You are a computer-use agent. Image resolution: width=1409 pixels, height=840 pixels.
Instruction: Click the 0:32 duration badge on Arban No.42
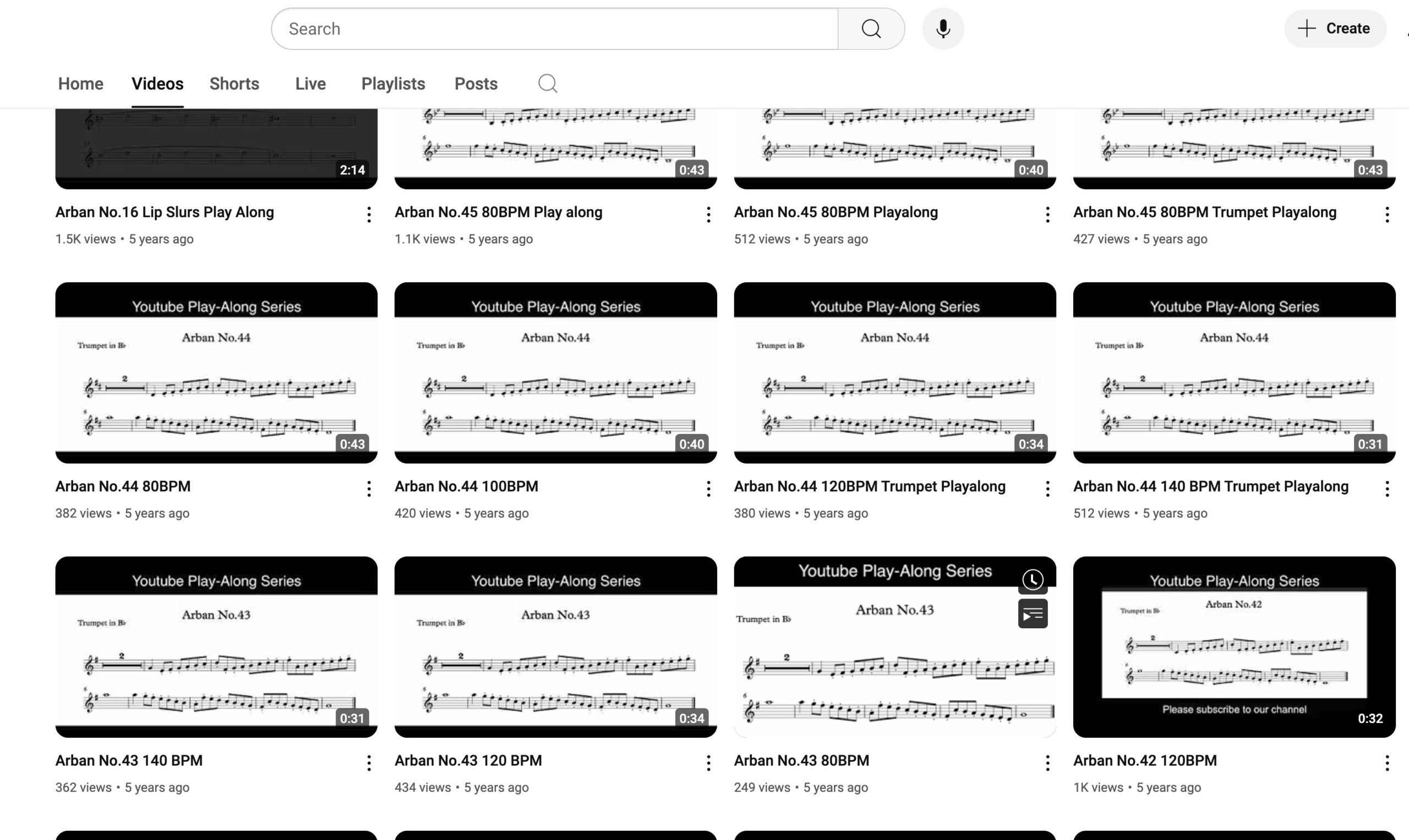[1370, 718]
